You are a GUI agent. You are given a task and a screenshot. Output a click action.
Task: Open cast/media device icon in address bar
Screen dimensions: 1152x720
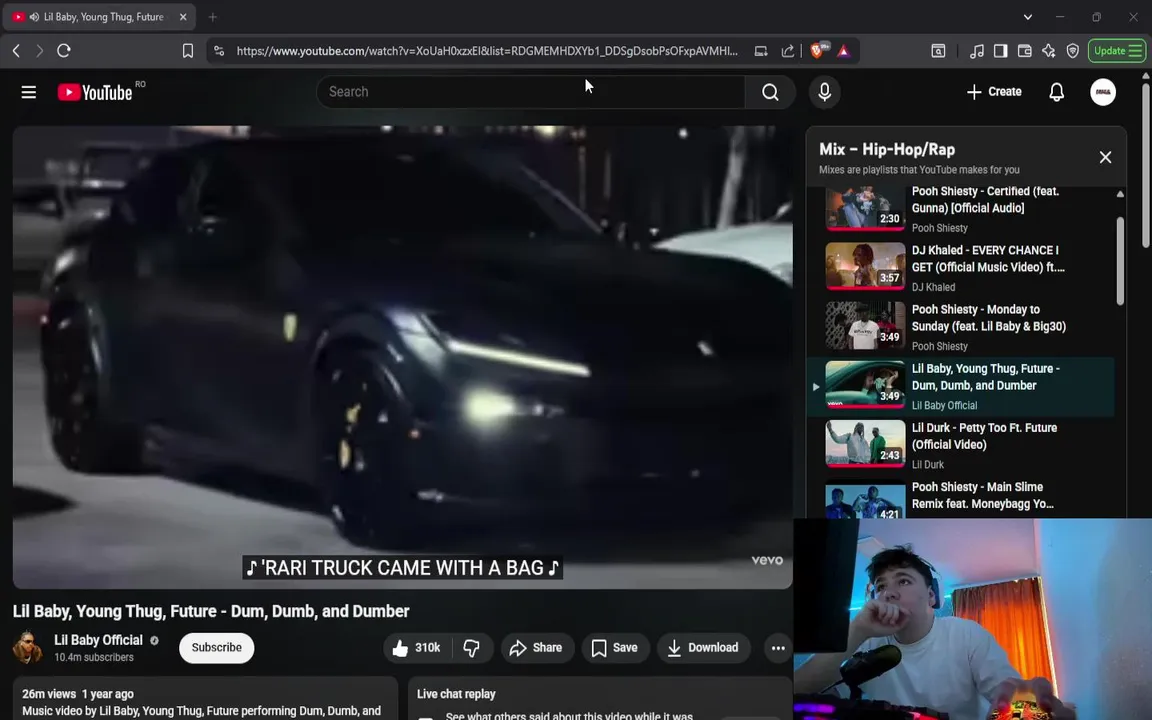[x=761, y=51]
